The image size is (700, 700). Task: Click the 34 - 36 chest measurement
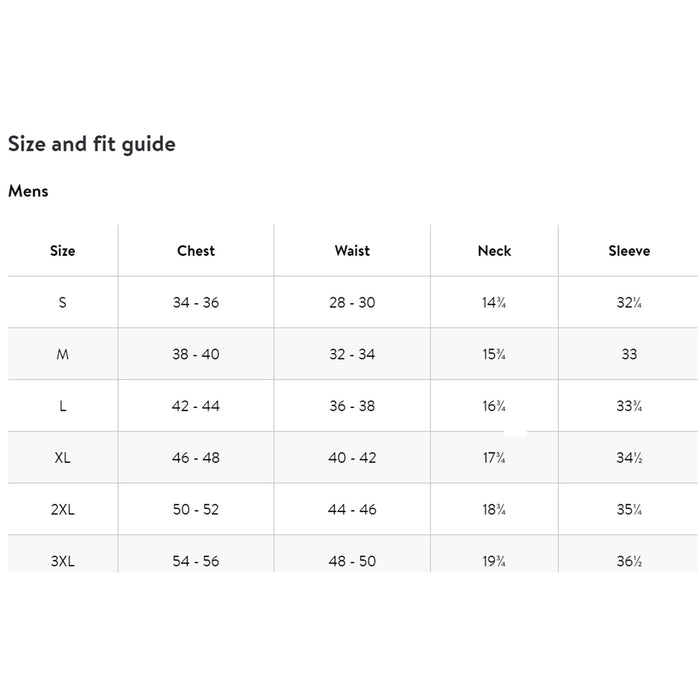click(x=196, y=302)
